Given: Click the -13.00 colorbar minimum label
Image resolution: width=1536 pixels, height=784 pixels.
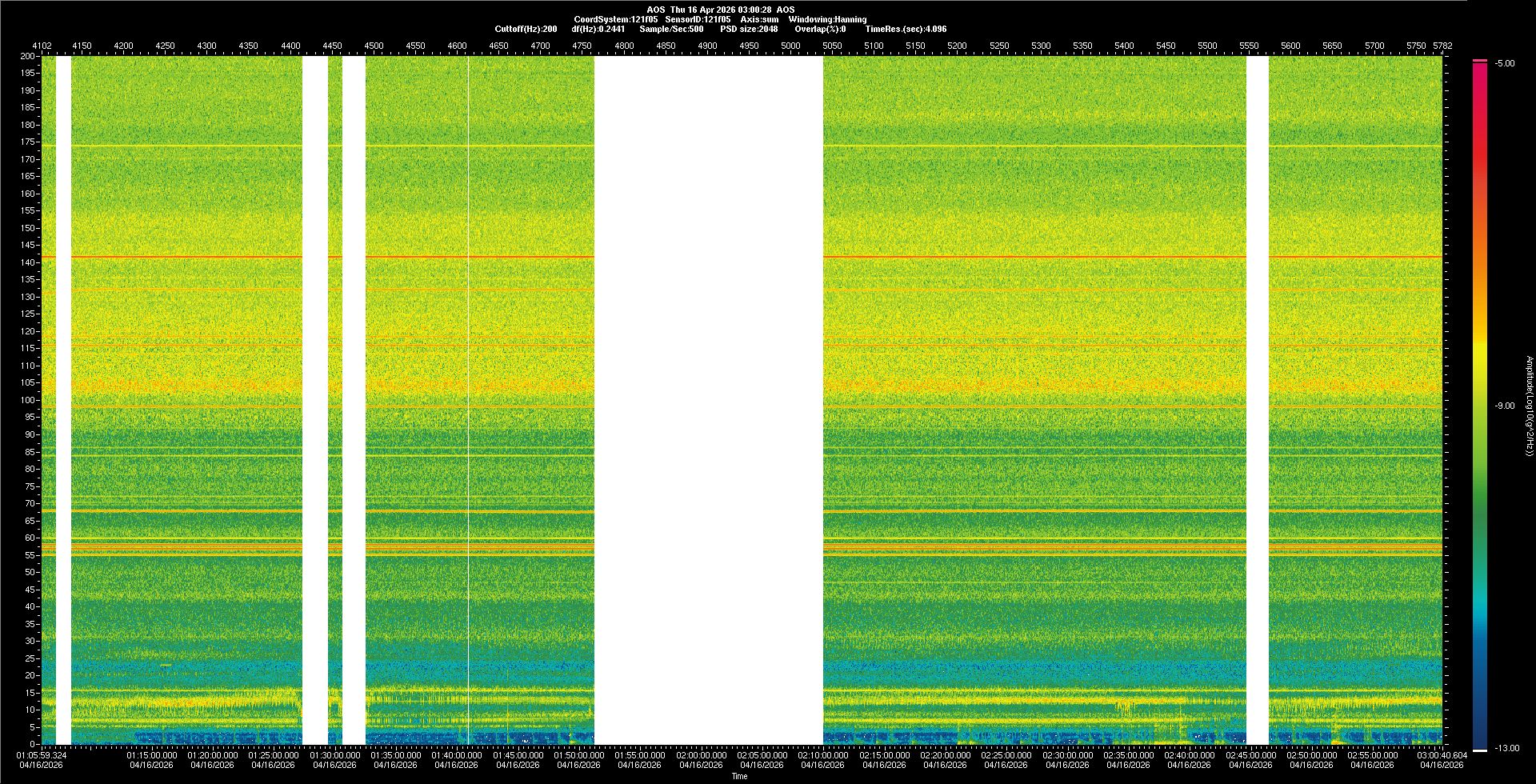Looking at the screenshot, I should pos(1507,748).
